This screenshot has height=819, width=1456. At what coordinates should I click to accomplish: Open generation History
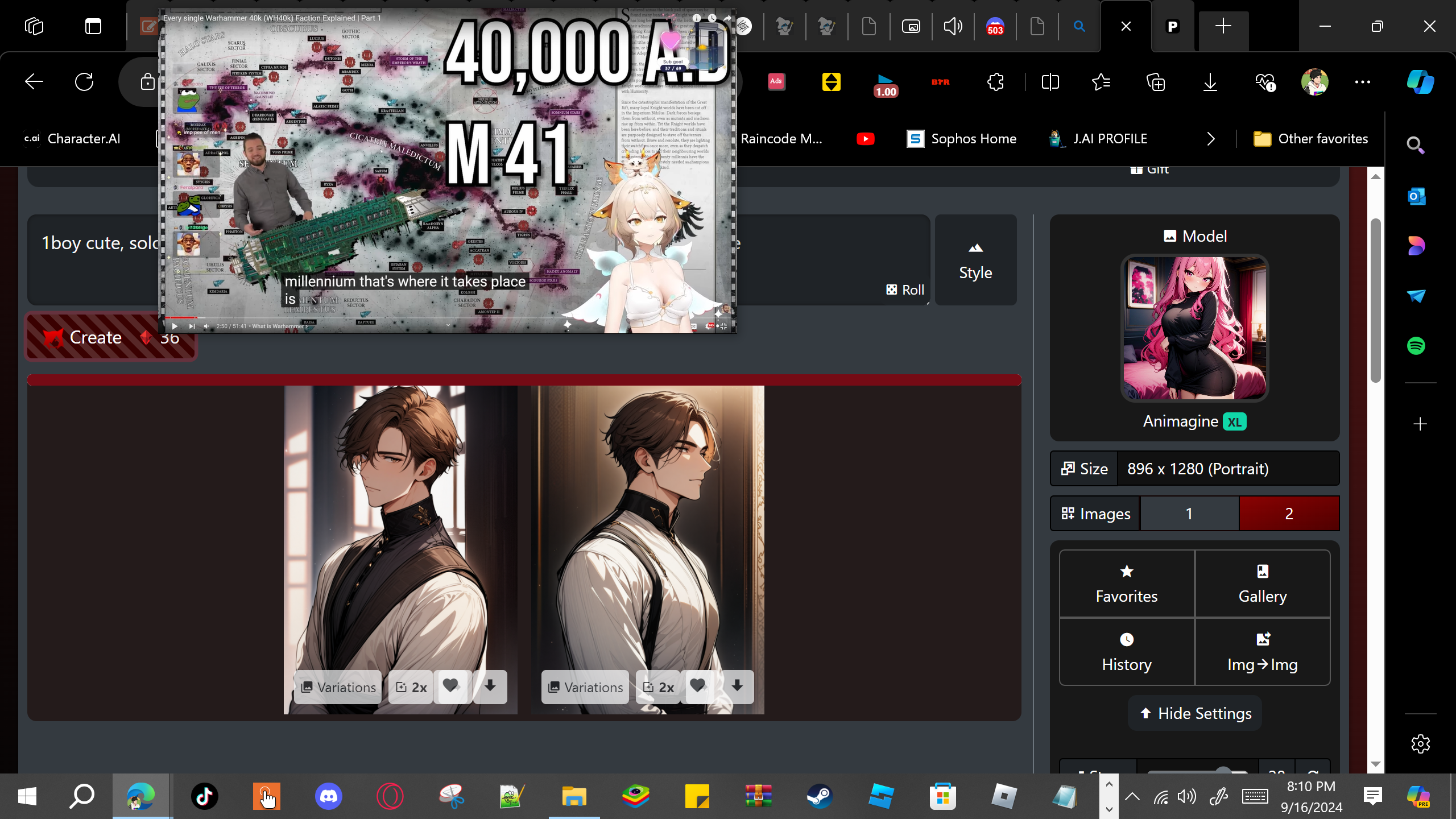coord(1127,652)
